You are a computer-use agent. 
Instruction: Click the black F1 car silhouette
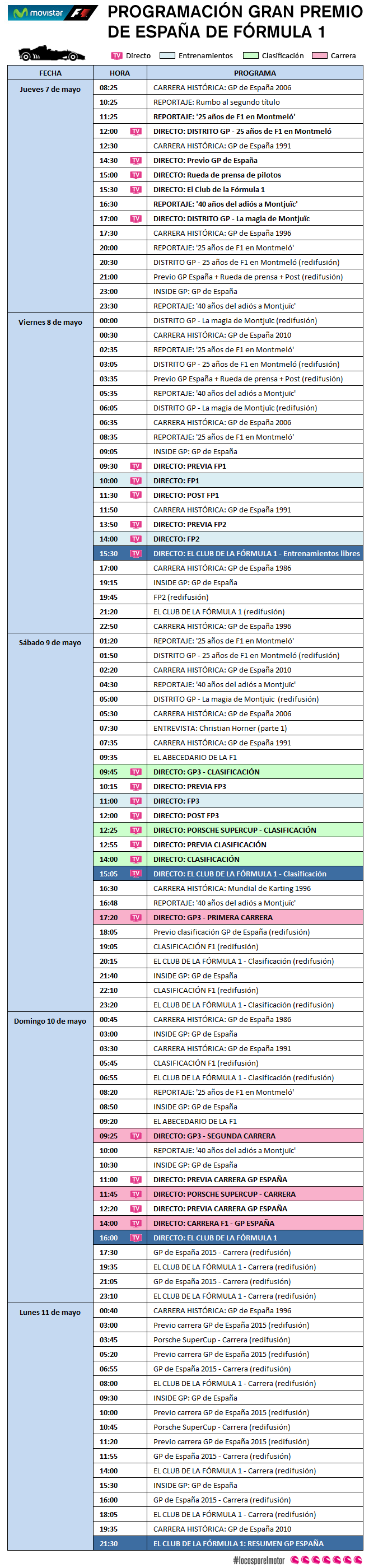pos(52,54)
